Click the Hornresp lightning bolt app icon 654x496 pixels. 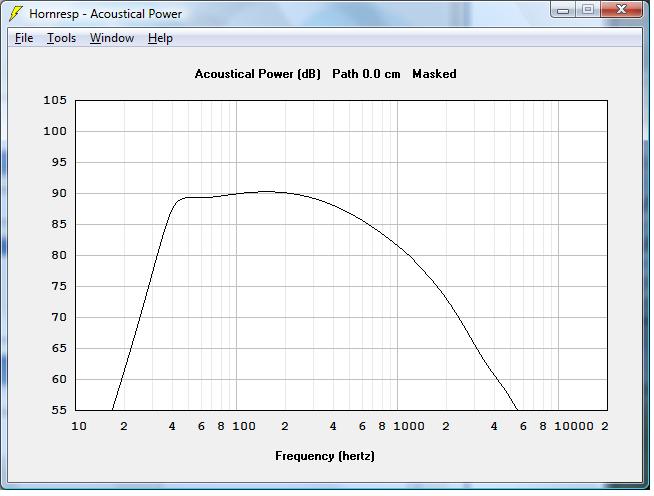click(16, 13)
